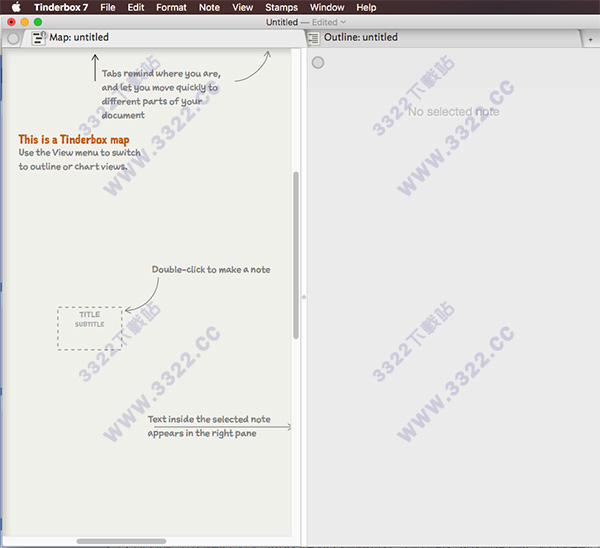Click the circle button left of Map tab
The width and height of the screenshot is (600, 548).
coord(13,39)
